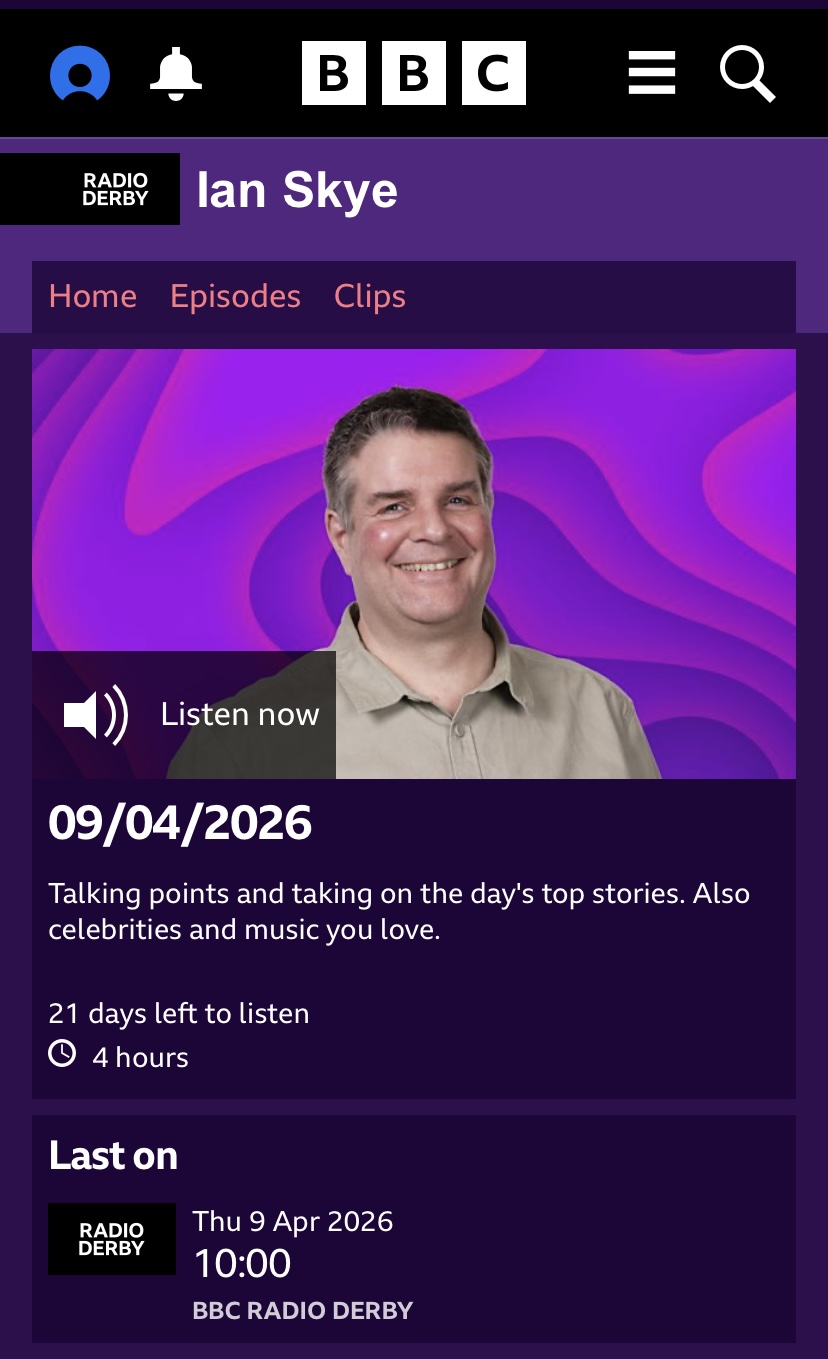
Task: Open the Clips tab
Action: pos(370,296)
